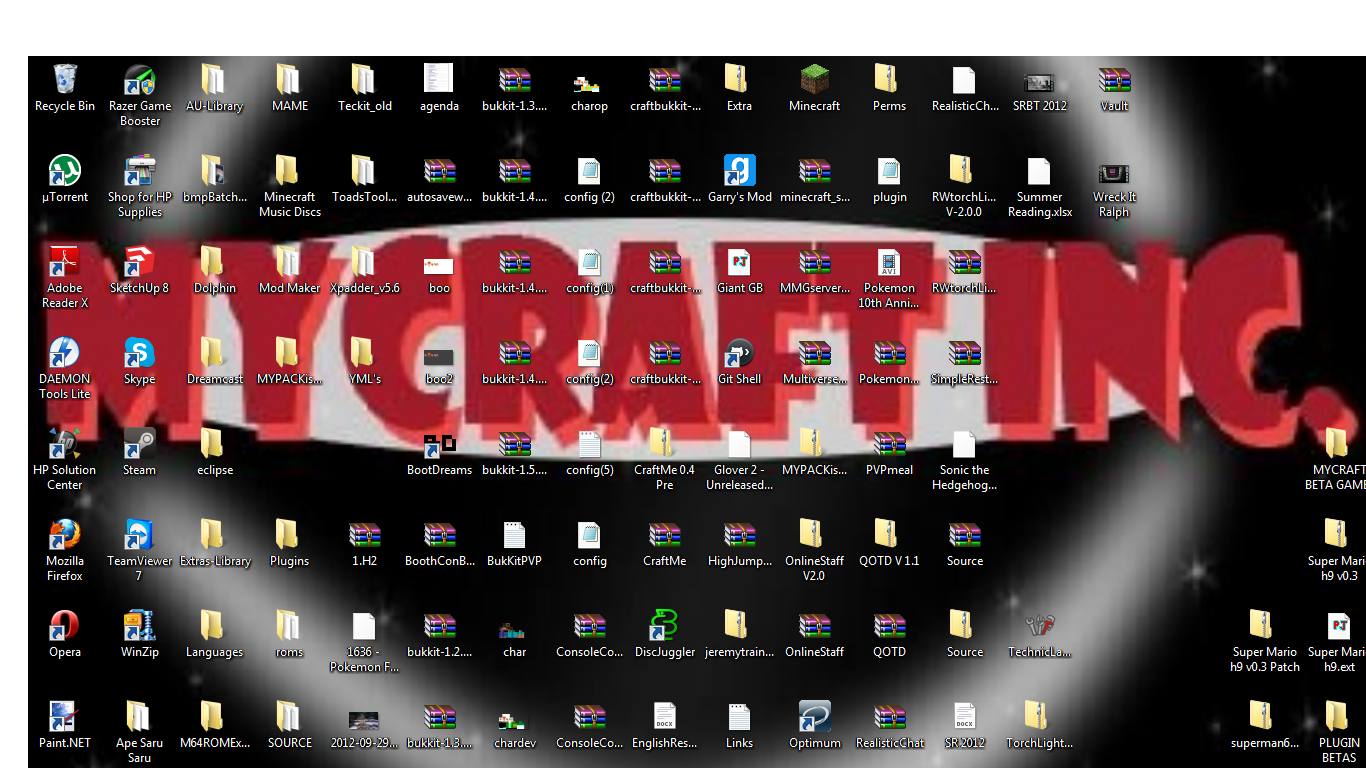Click the PLUGIN BETAS folder
Screen dimensions: 1366x768
coord(1338,717)
